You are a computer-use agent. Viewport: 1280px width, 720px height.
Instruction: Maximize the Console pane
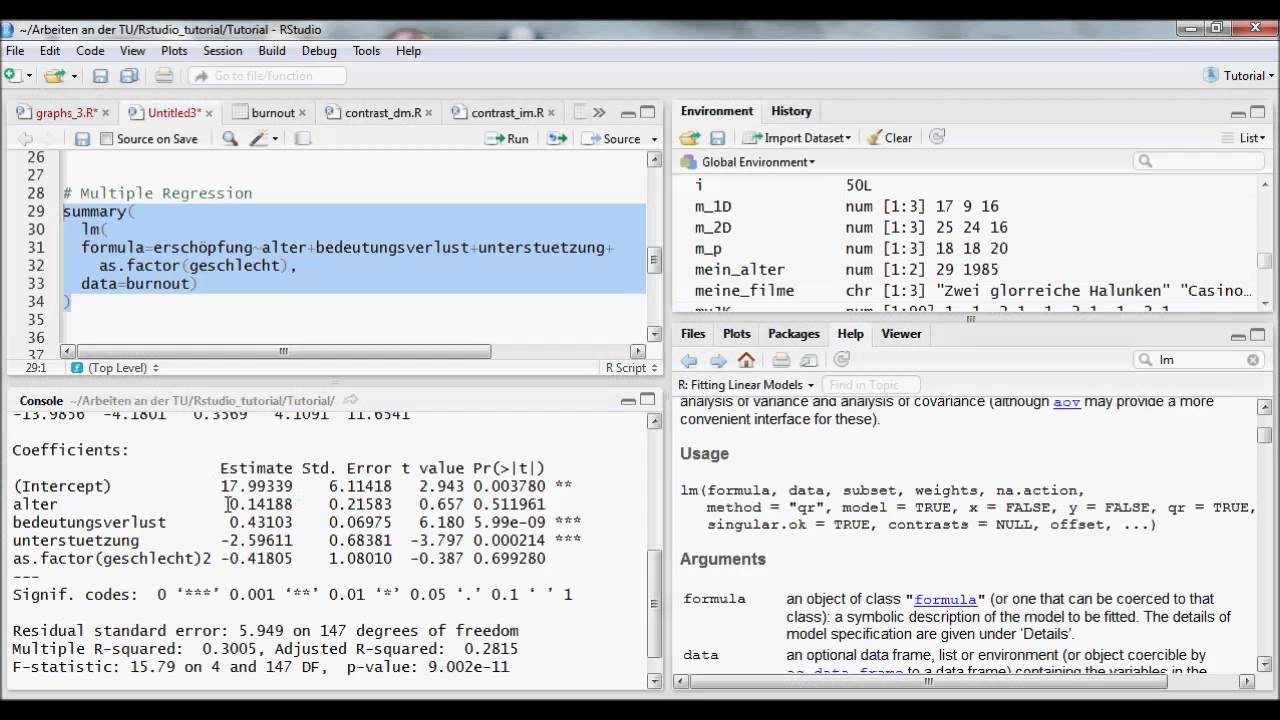(647, 401)
